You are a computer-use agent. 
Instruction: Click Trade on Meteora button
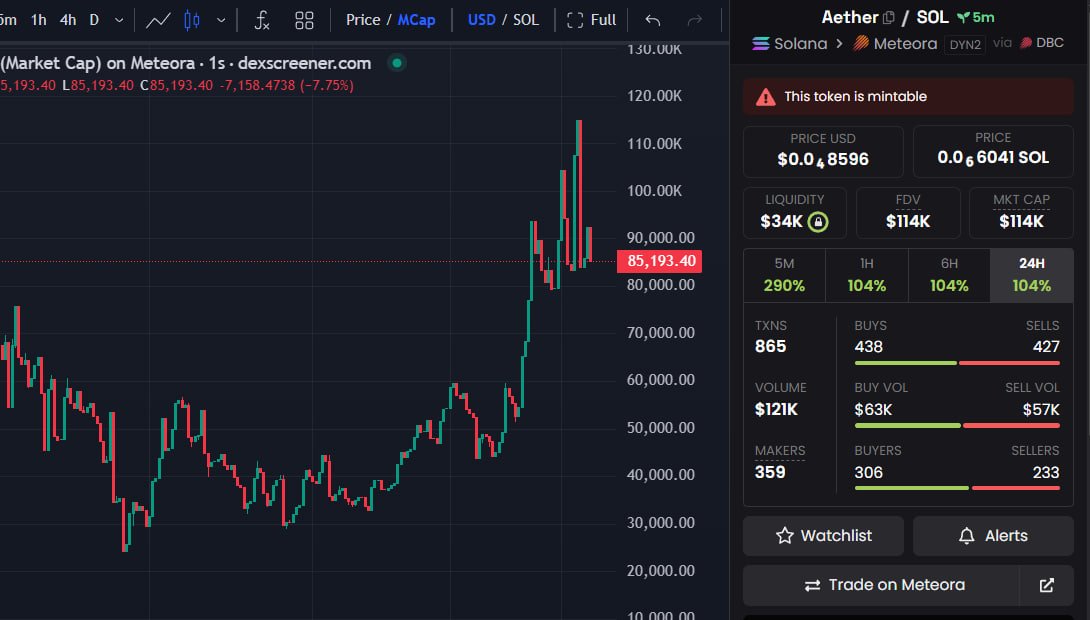(x=881, y=585)
